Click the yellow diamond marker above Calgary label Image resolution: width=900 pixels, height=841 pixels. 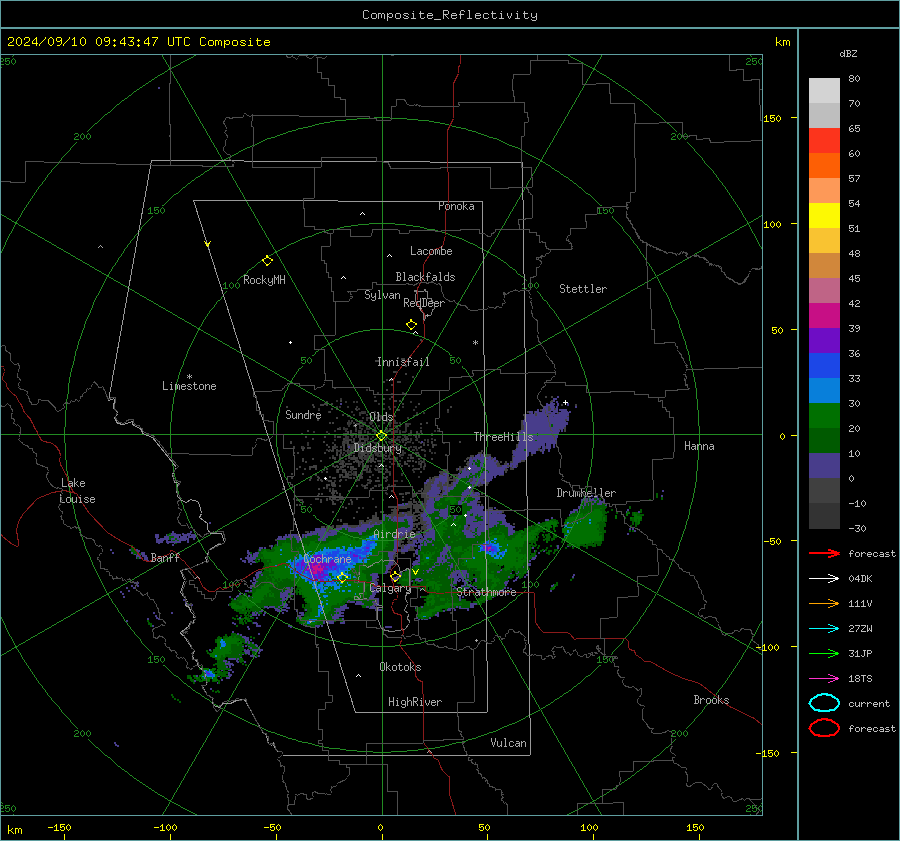[x=395, y=576]
